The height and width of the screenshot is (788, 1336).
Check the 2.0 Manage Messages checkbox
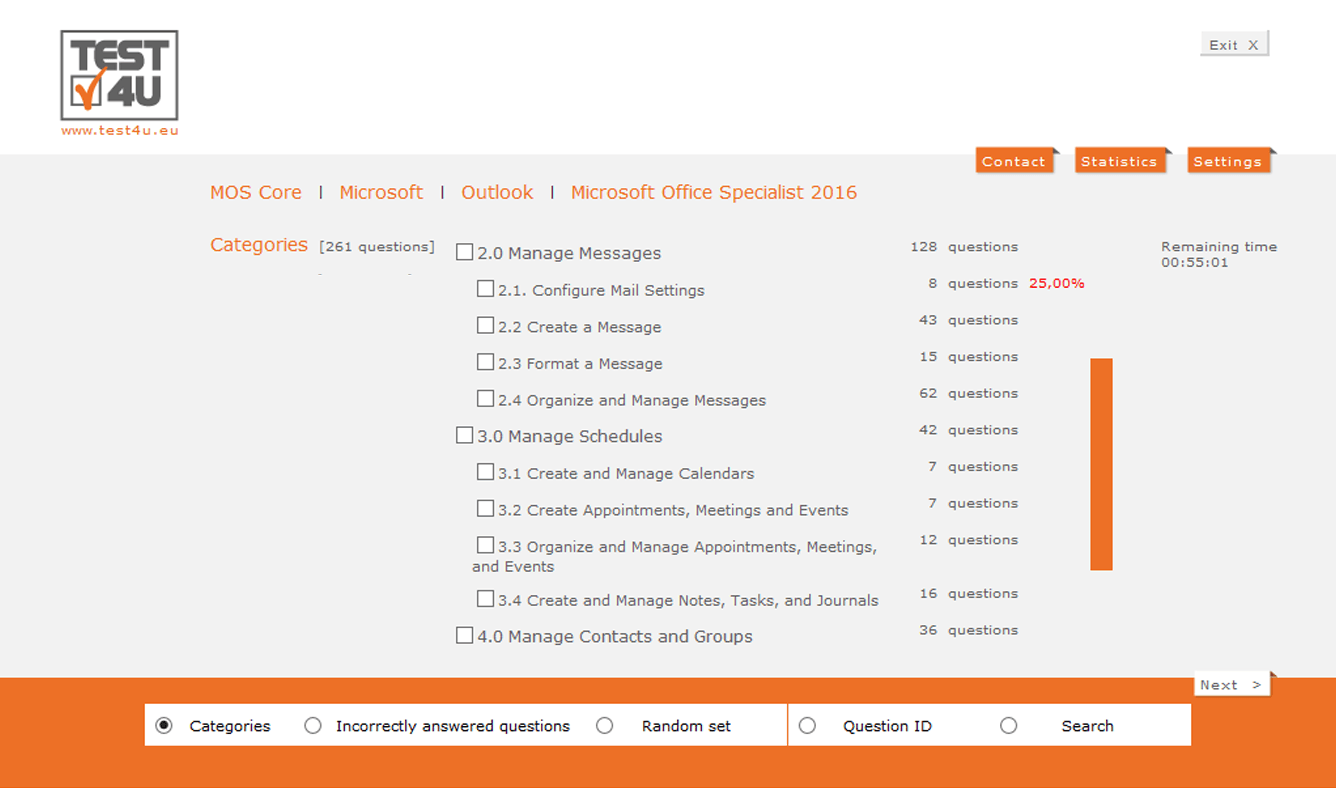[x=464, y=252]
